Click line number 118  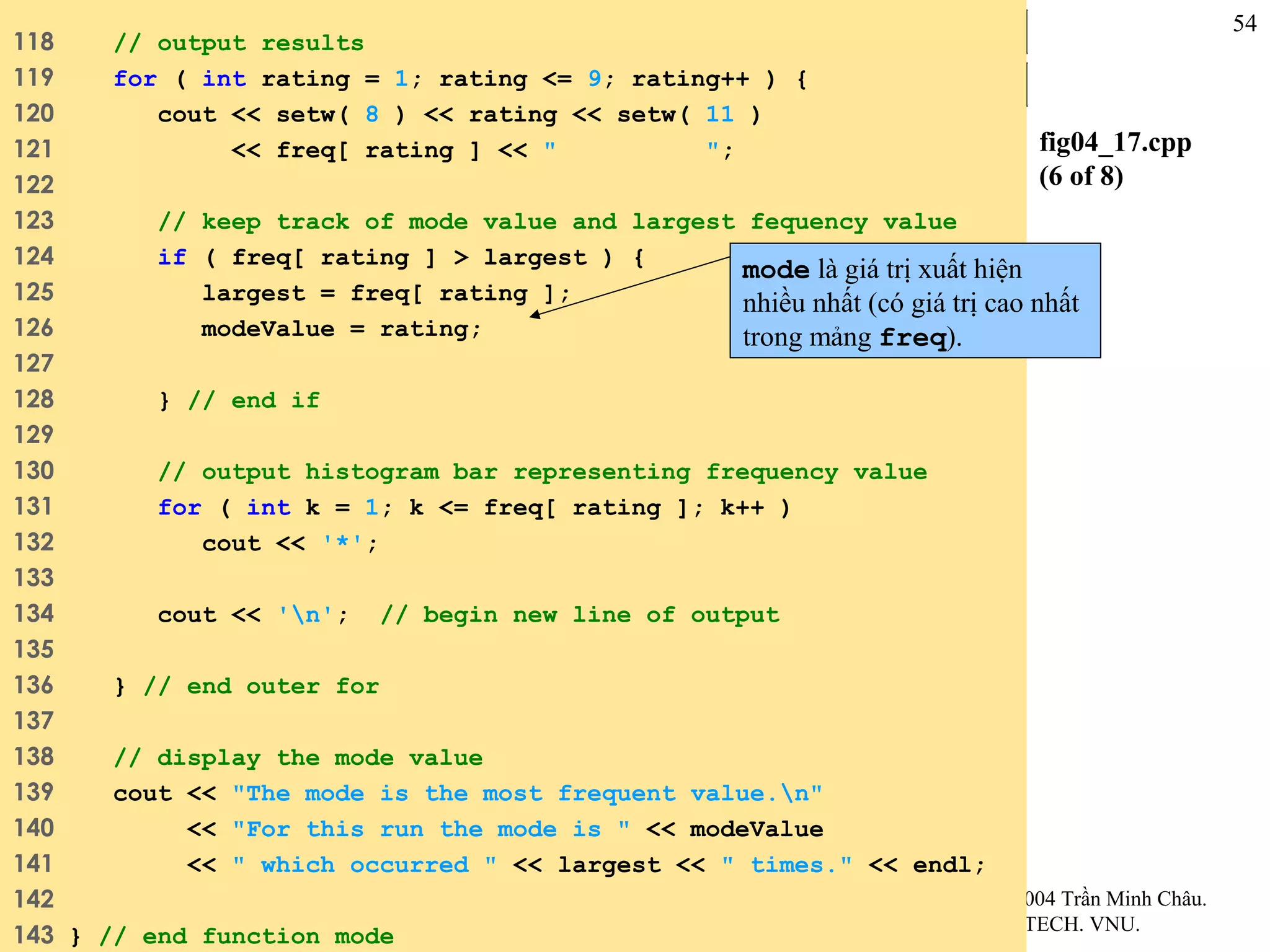(x=34, y=42)
